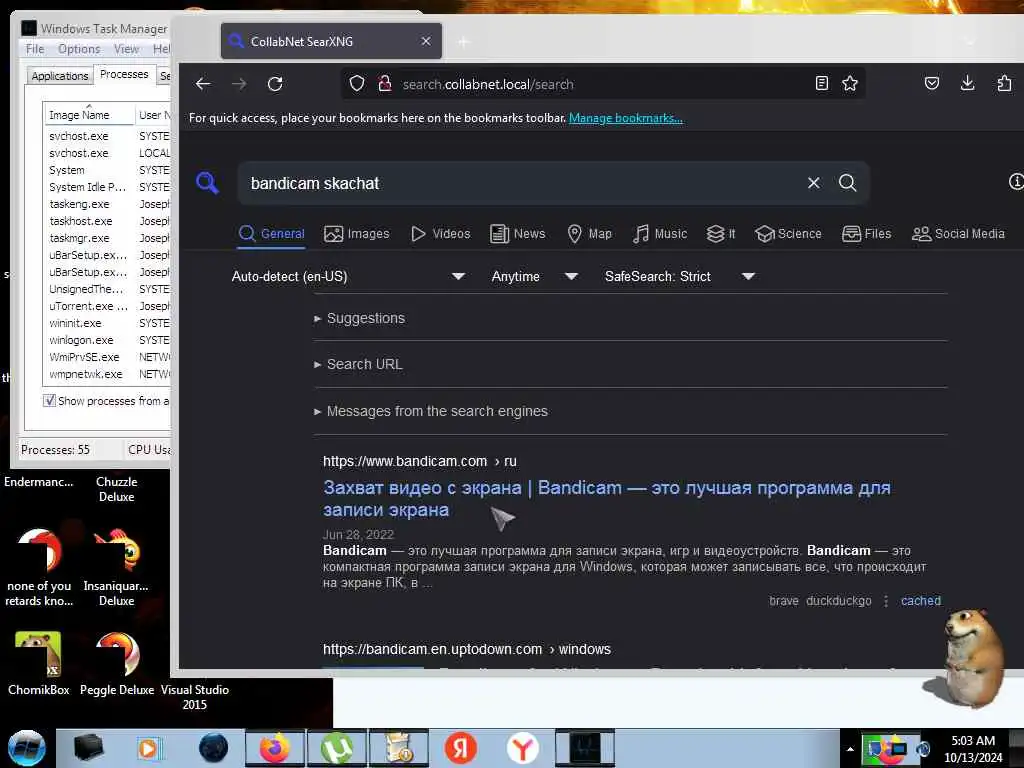
Task: Open the tracking protection shield icon
Action: click(x=357, y=84)
